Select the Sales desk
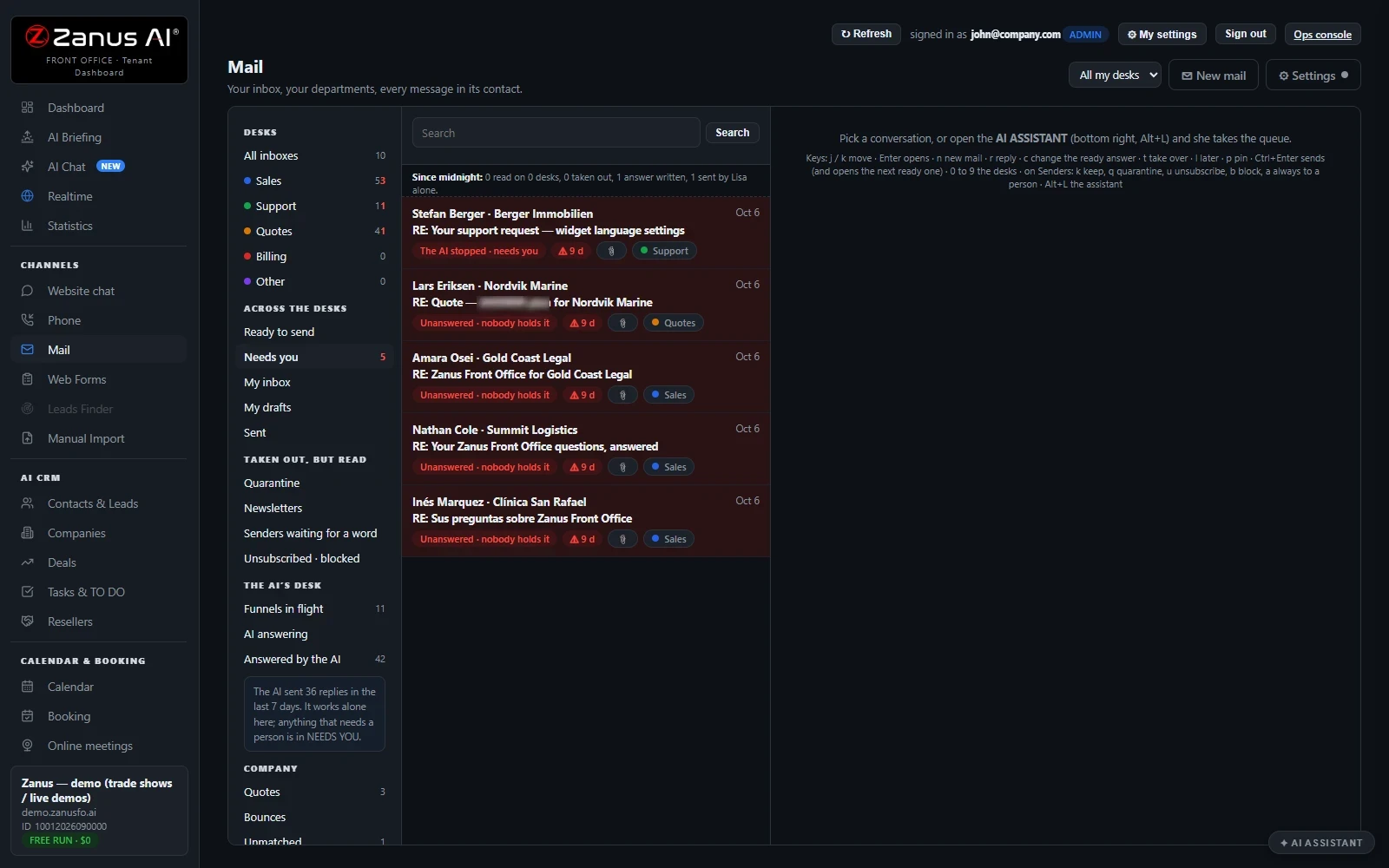This screenshot has height=868, width=1389. tap(314, 181)
